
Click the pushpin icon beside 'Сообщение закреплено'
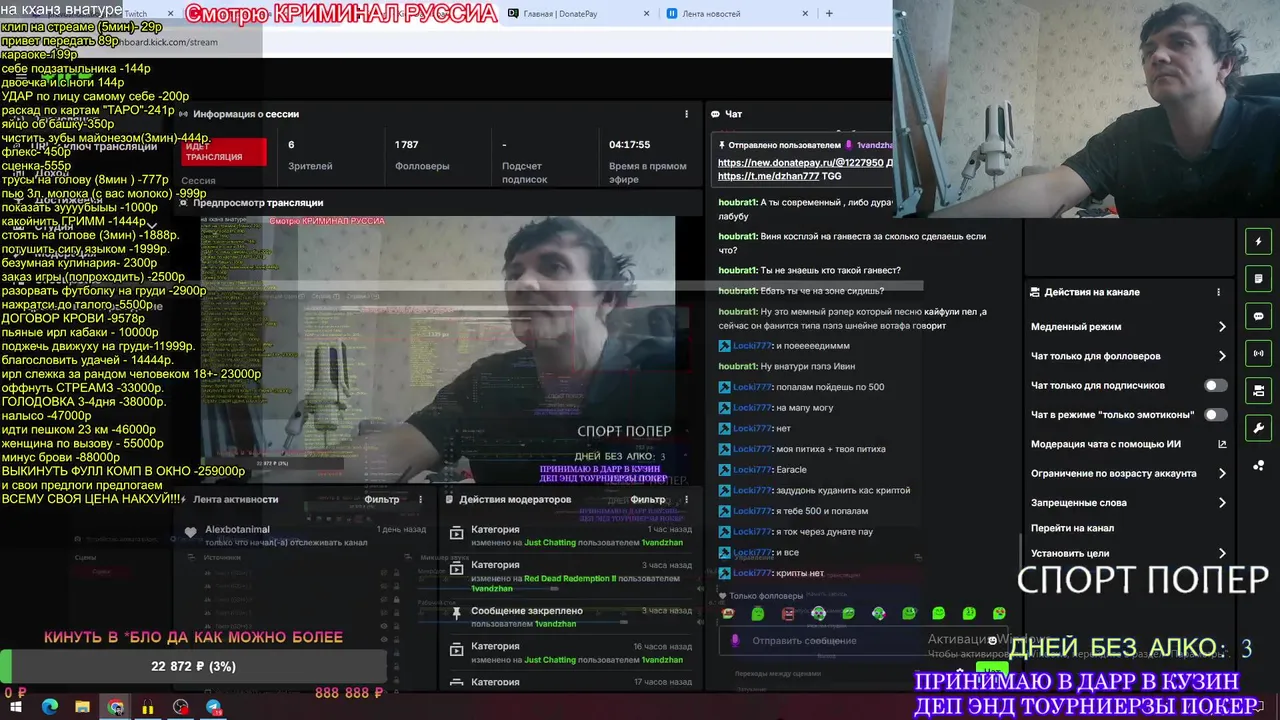(457, 612)
